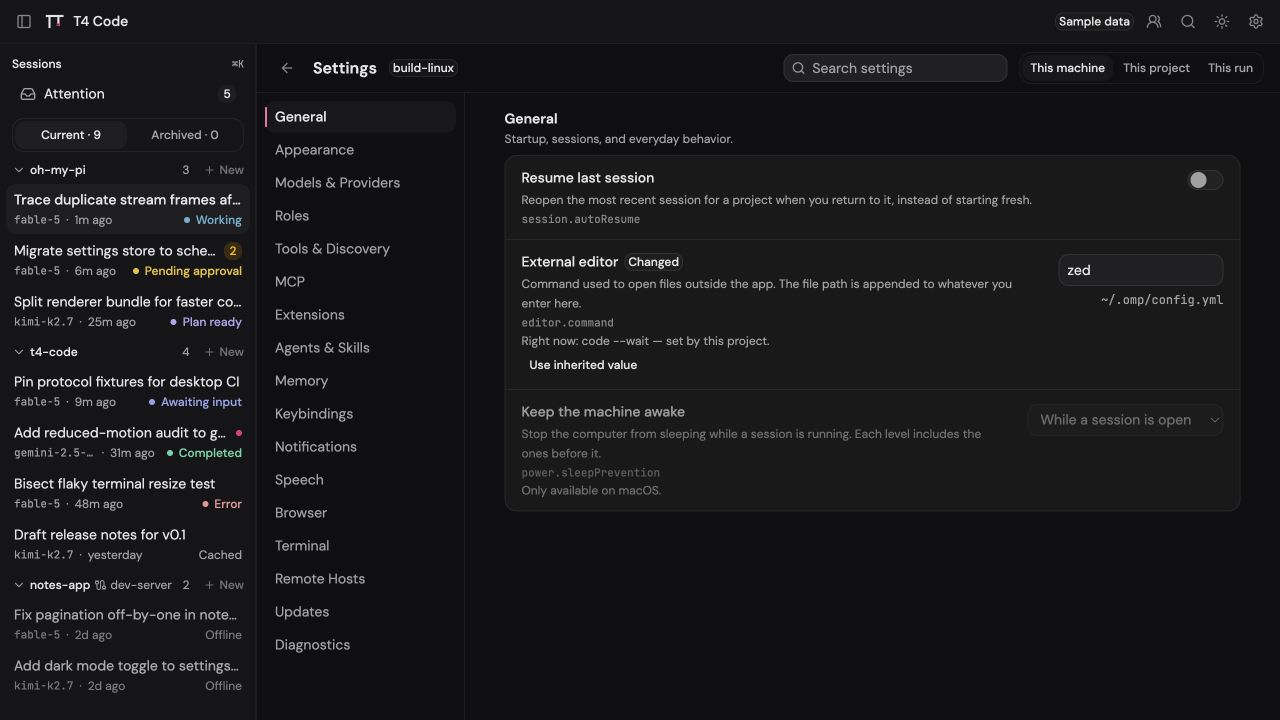Click New session for oh-my-pi
The height and width of the screenshot is (720, 1280).
[224, 170]
